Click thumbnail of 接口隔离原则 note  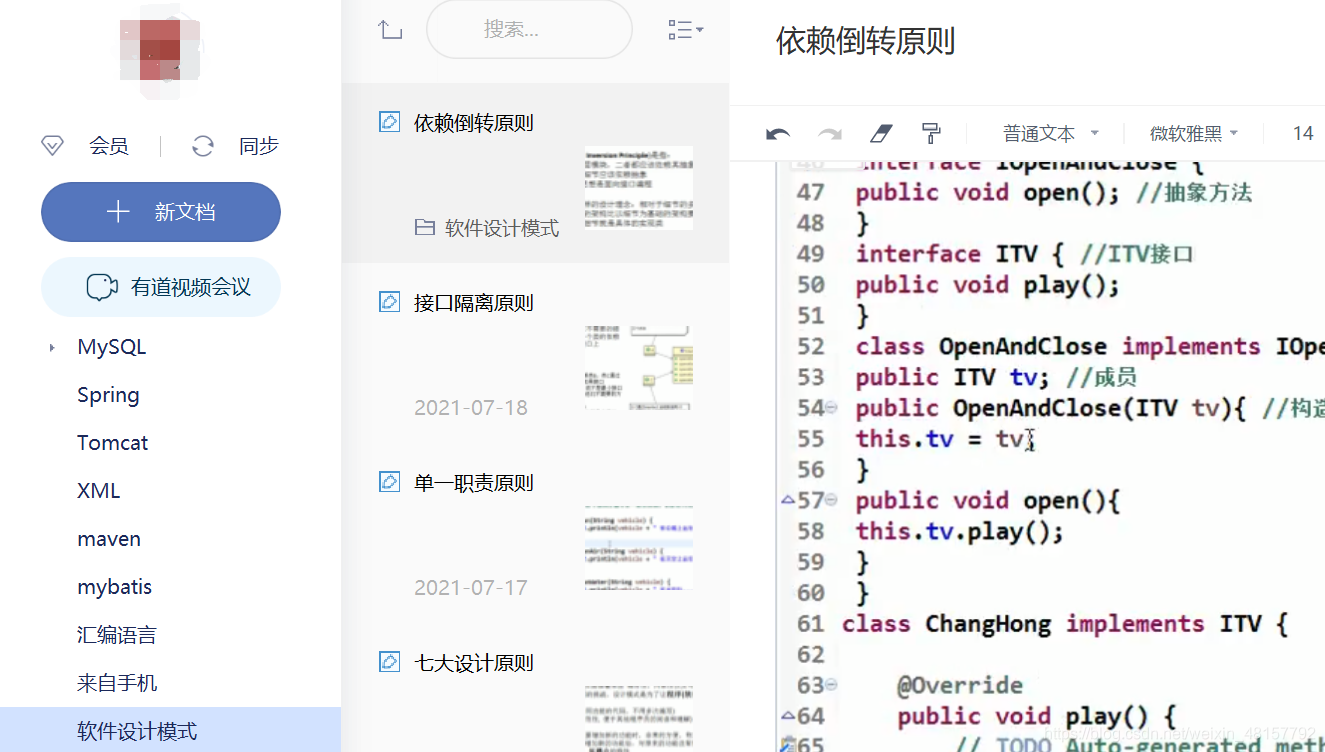(x=639, y=367)
